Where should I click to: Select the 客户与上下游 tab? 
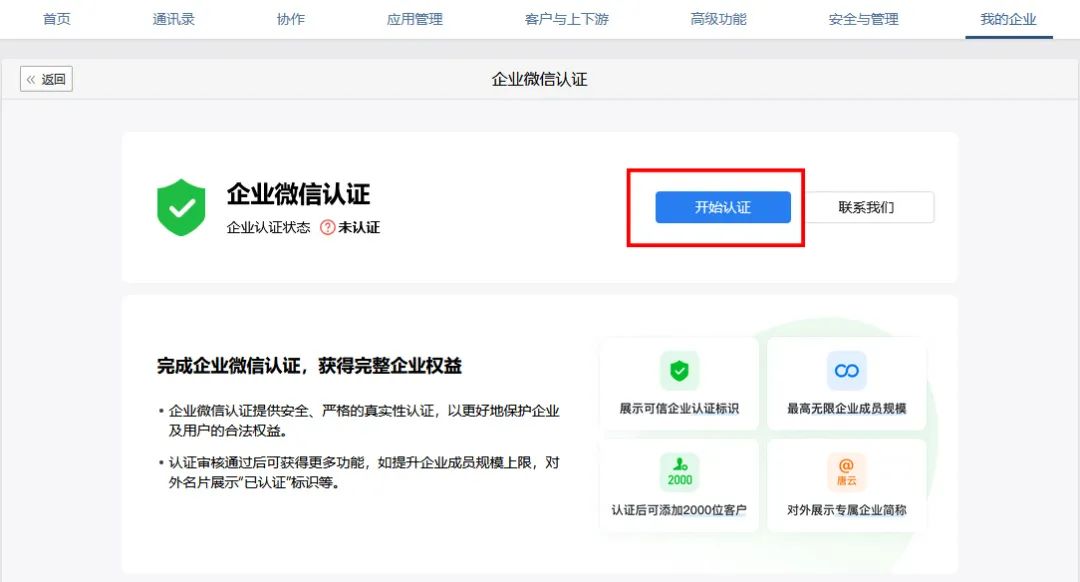tap(567, 19)
